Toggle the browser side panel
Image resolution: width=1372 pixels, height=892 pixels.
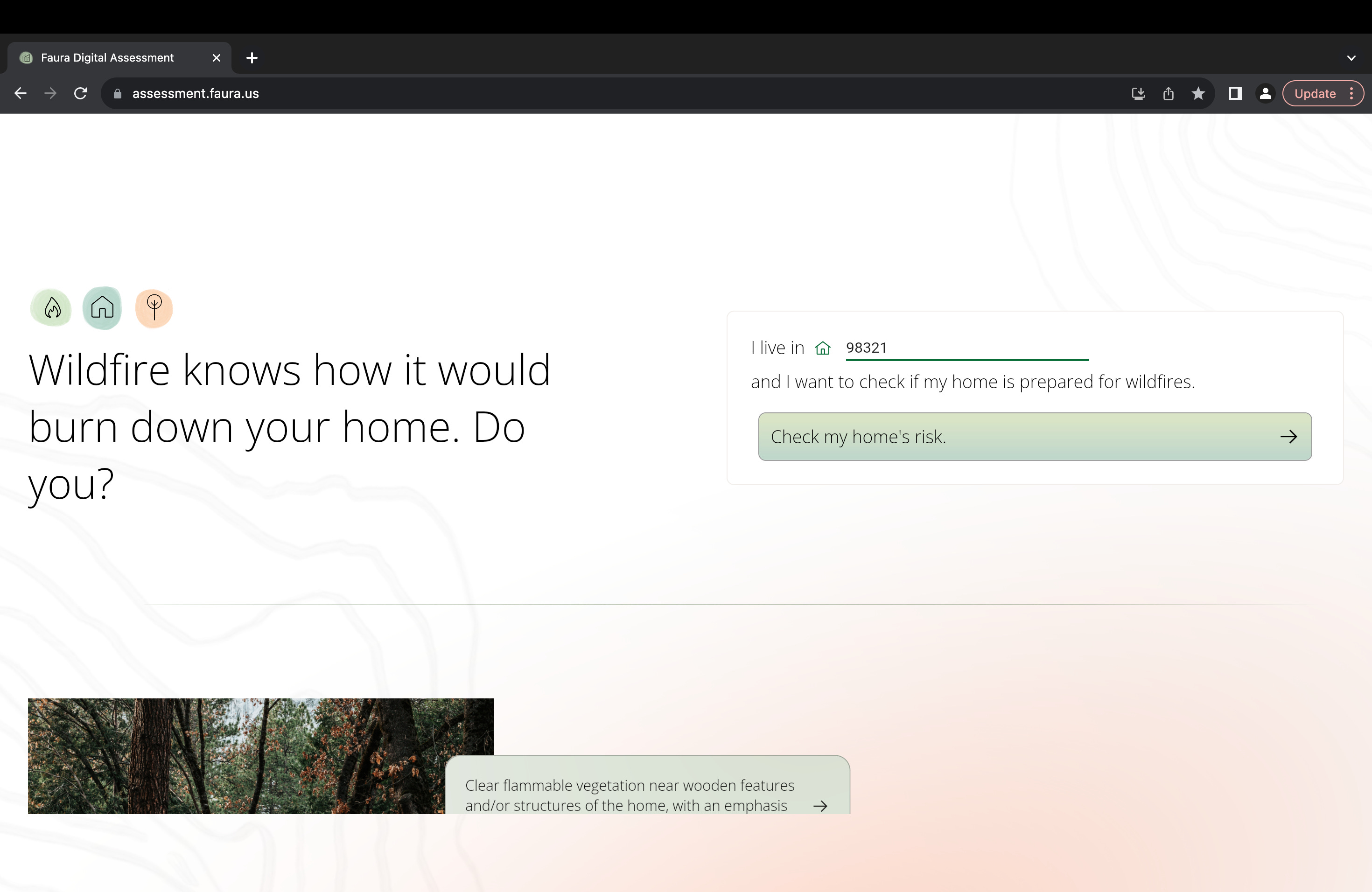[1235, 93]
